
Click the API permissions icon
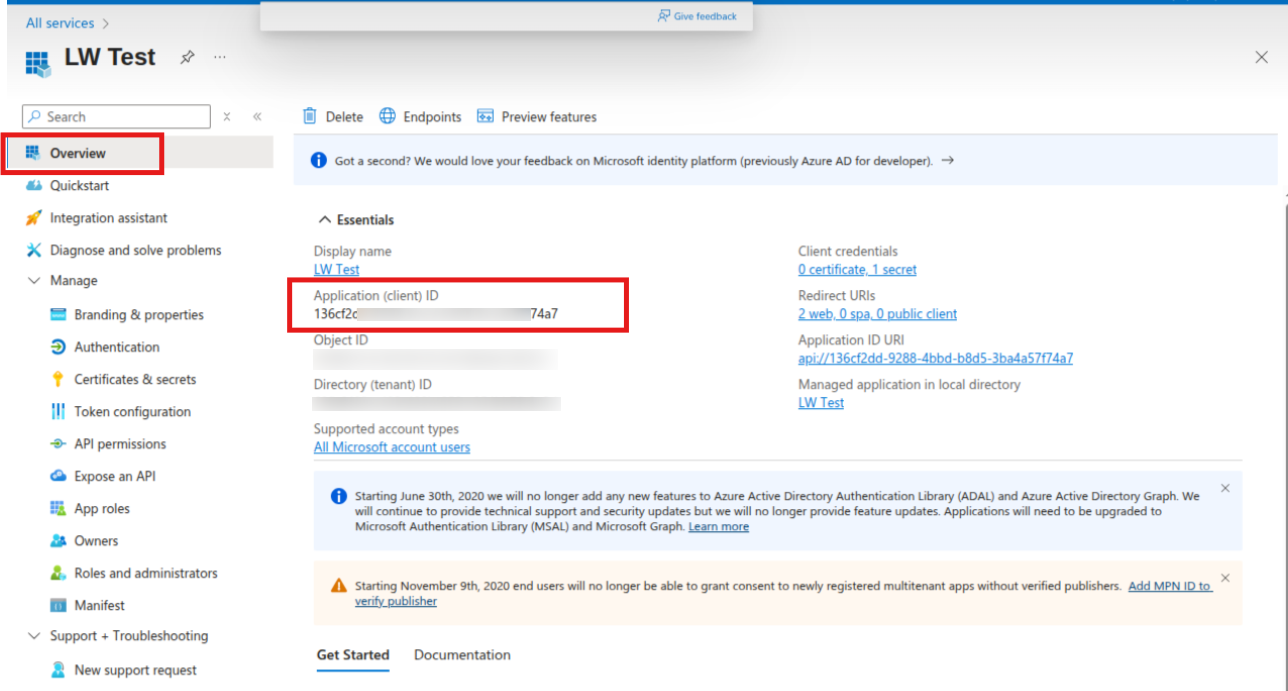pyautogui.click(x=58, y=444)
